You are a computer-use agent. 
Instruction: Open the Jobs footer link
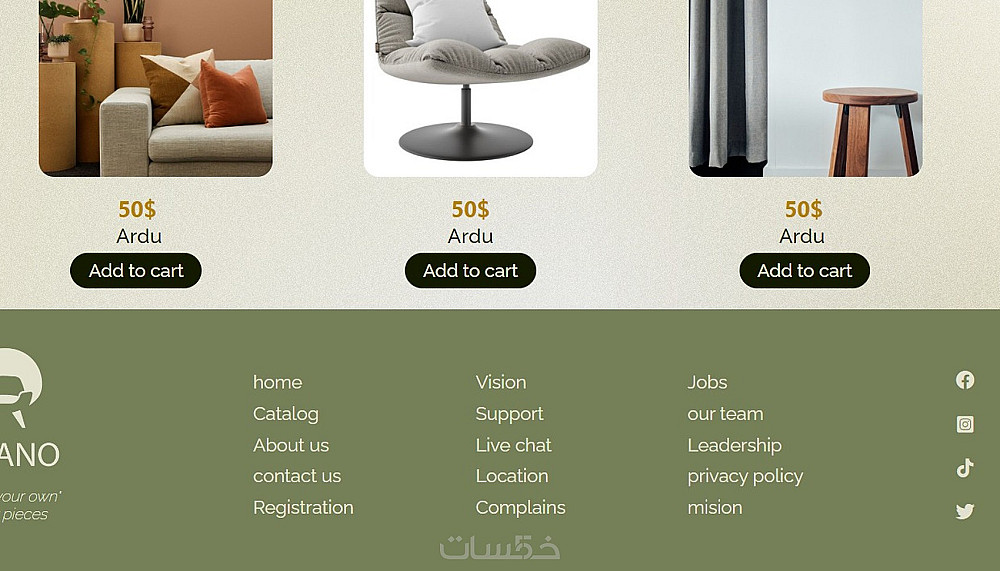(x=707, y=382)
